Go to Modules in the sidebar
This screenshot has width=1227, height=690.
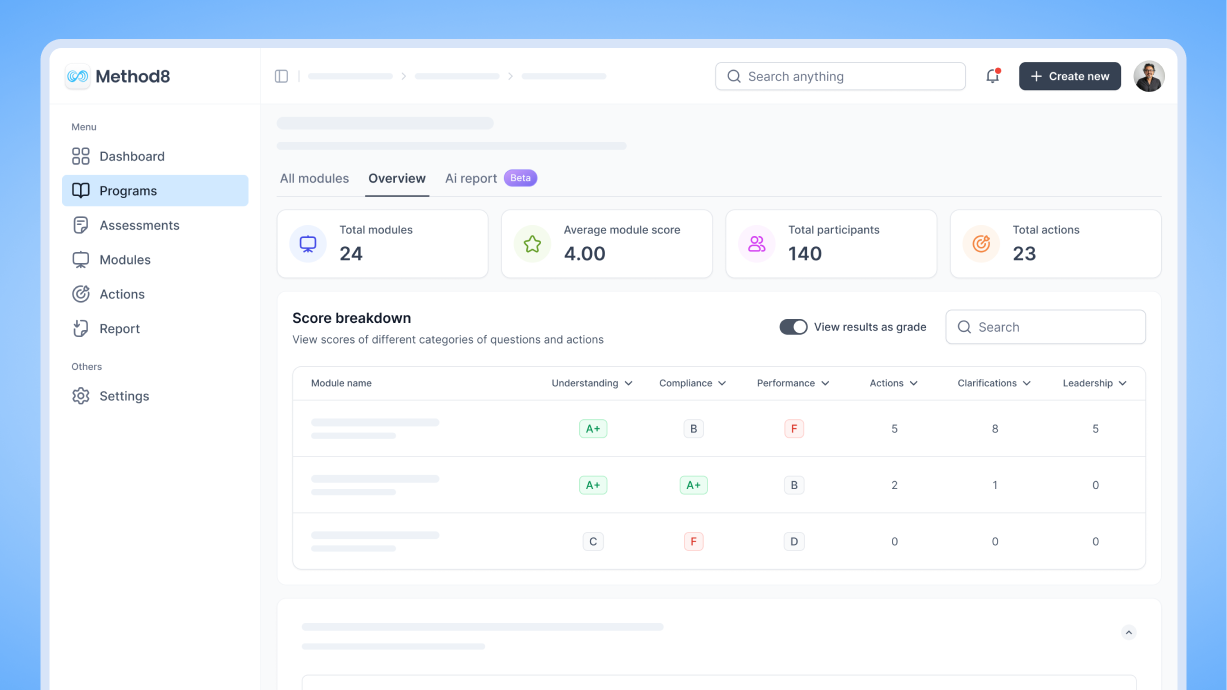click(x=155, y=260)
